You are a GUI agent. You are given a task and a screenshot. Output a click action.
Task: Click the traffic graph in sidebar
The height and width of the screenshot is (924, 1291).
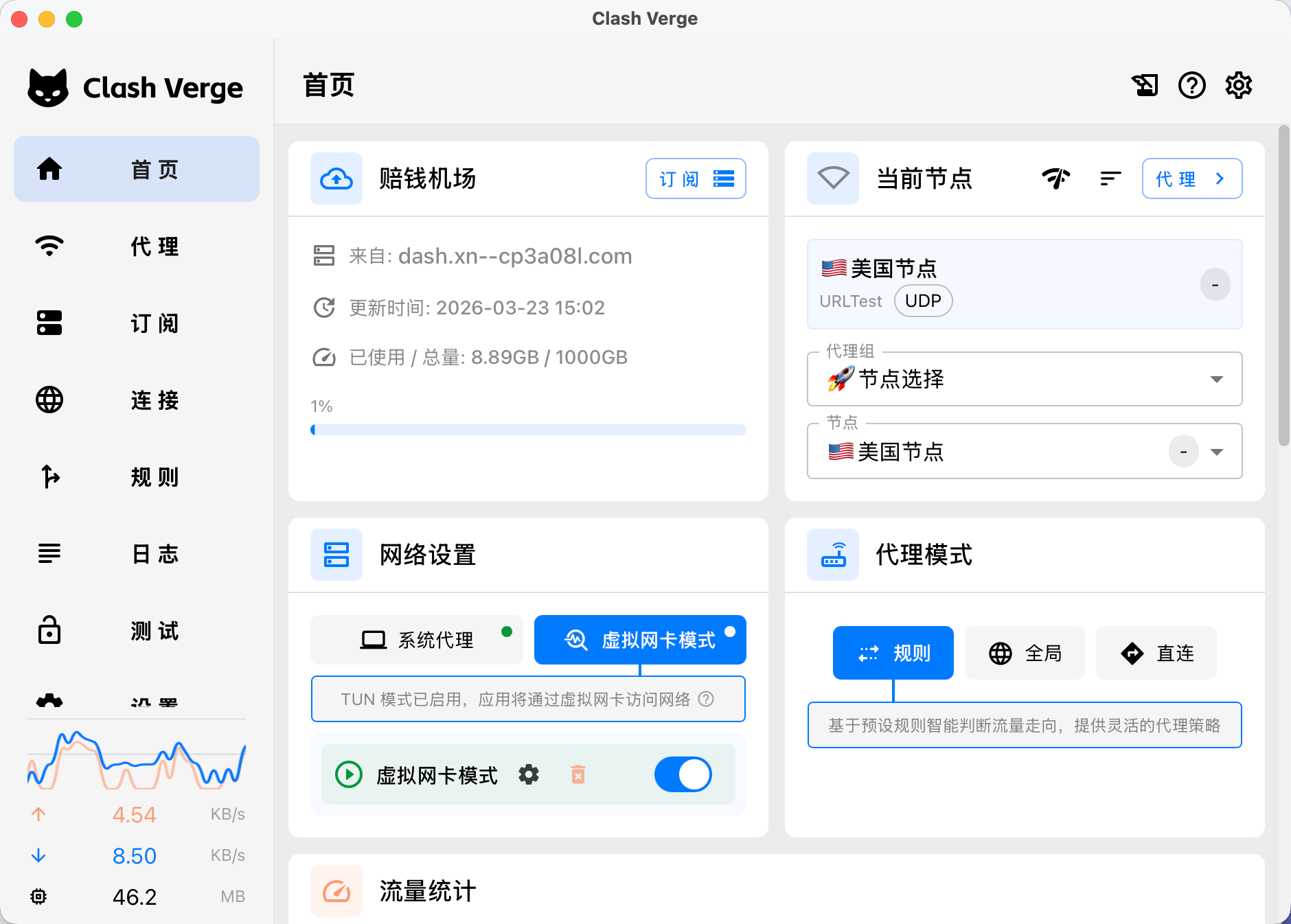click(137, 759)
